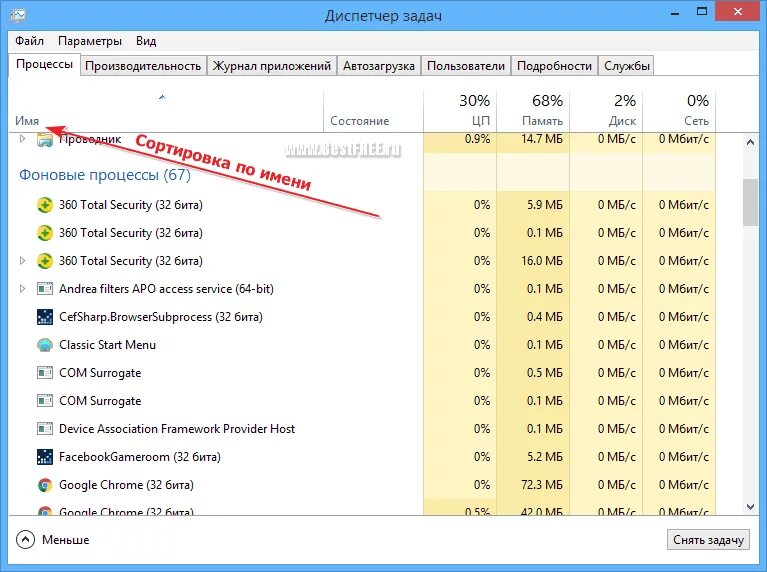Select the FacebookGameroom (32 бита) row name
Viewport: 767px width, 572px height.
coord(139,457)
